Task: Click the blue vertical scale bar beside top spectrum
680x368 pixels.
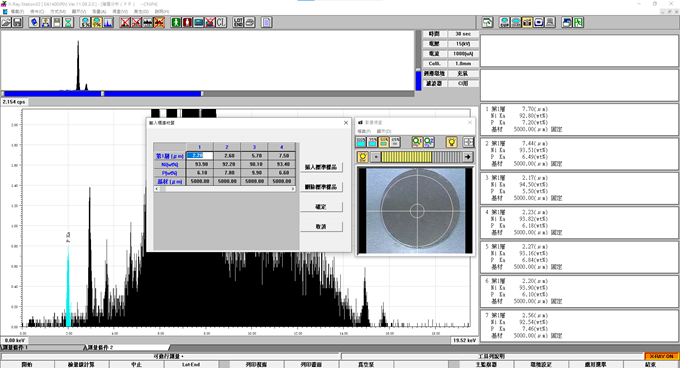Action: [x=418, y=81]
